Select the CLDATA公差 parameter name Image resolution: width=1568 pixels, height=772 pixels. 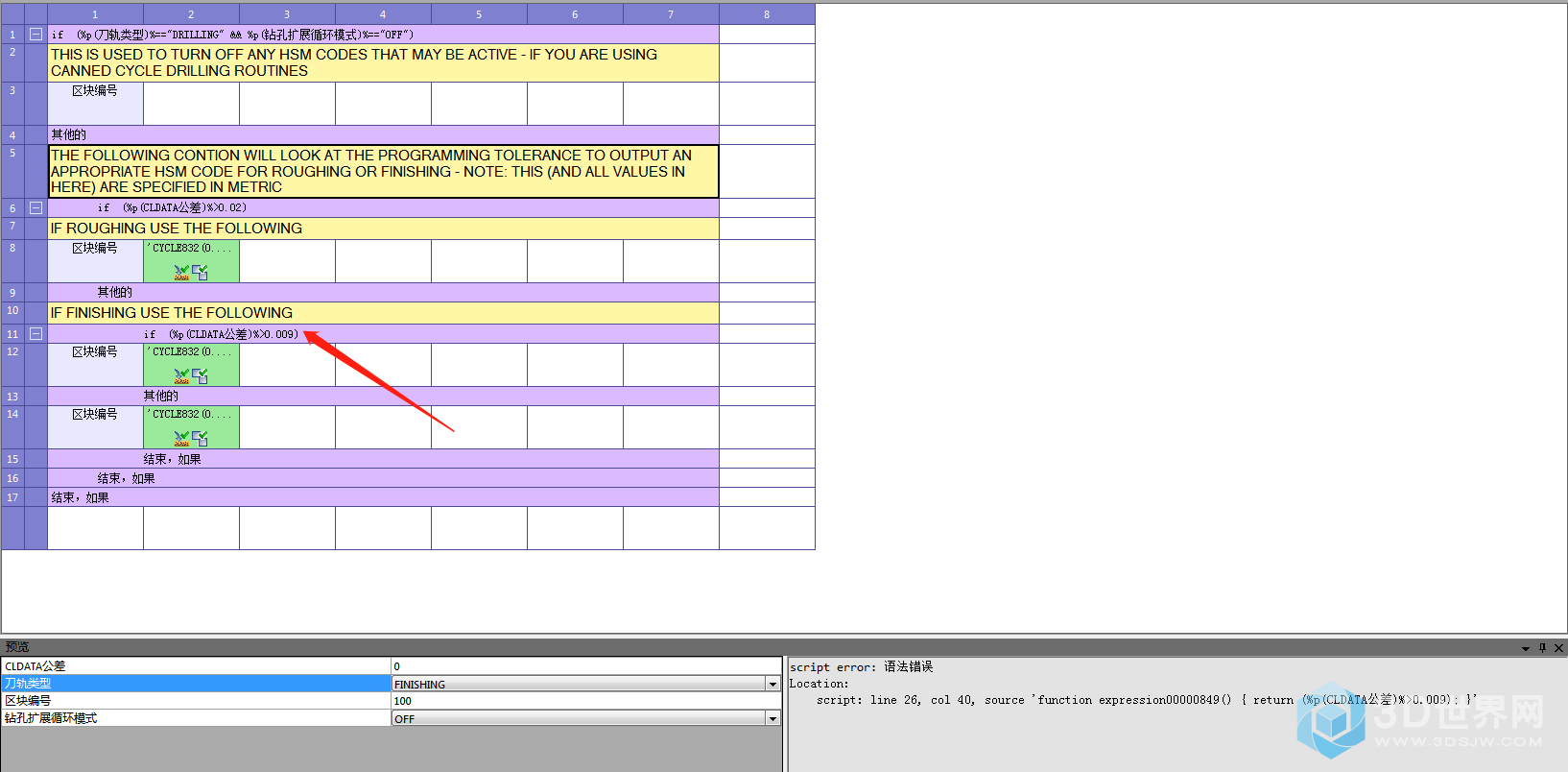point(36,665)
